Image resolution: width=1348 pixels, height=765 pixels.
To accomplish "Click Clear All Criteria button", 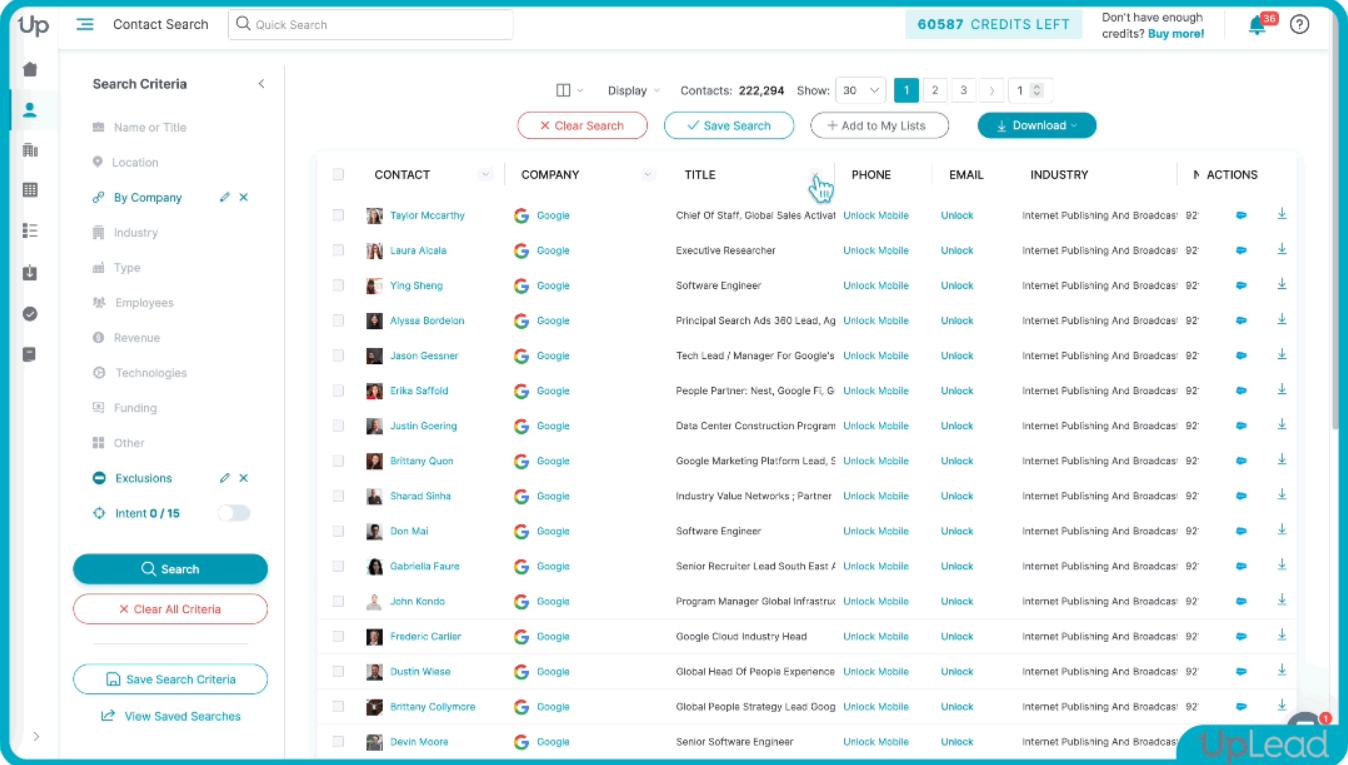I will coord(170,609).
